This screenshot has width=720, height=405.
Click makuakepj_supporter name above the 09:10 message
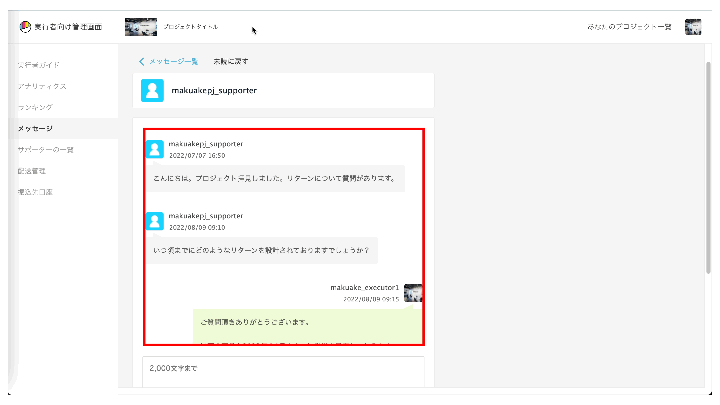point(206,216)
